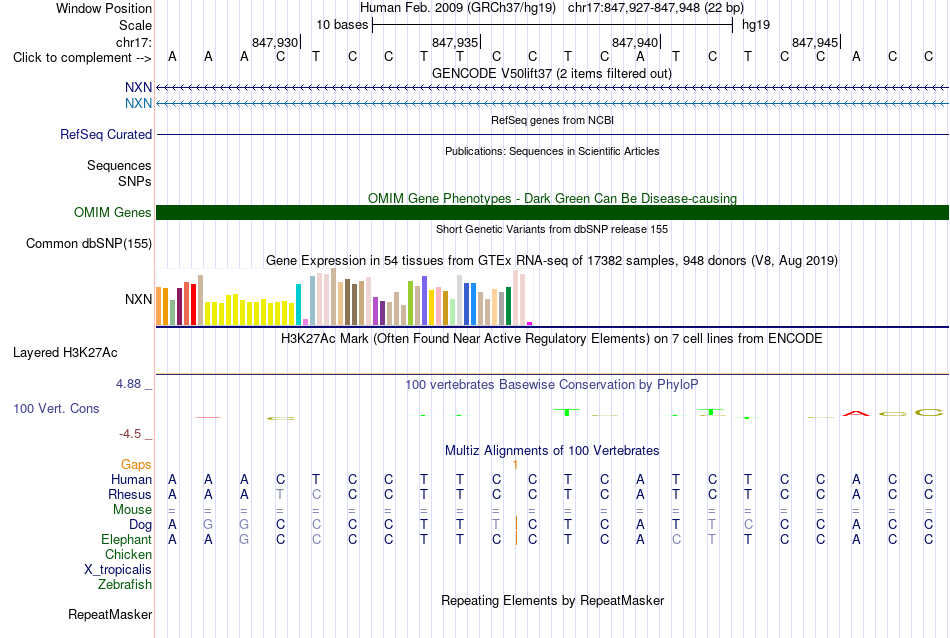Screen dimensions: 950x638
Task: Open 'RefSeq genes from NCBI' track title
Action: 552,121
